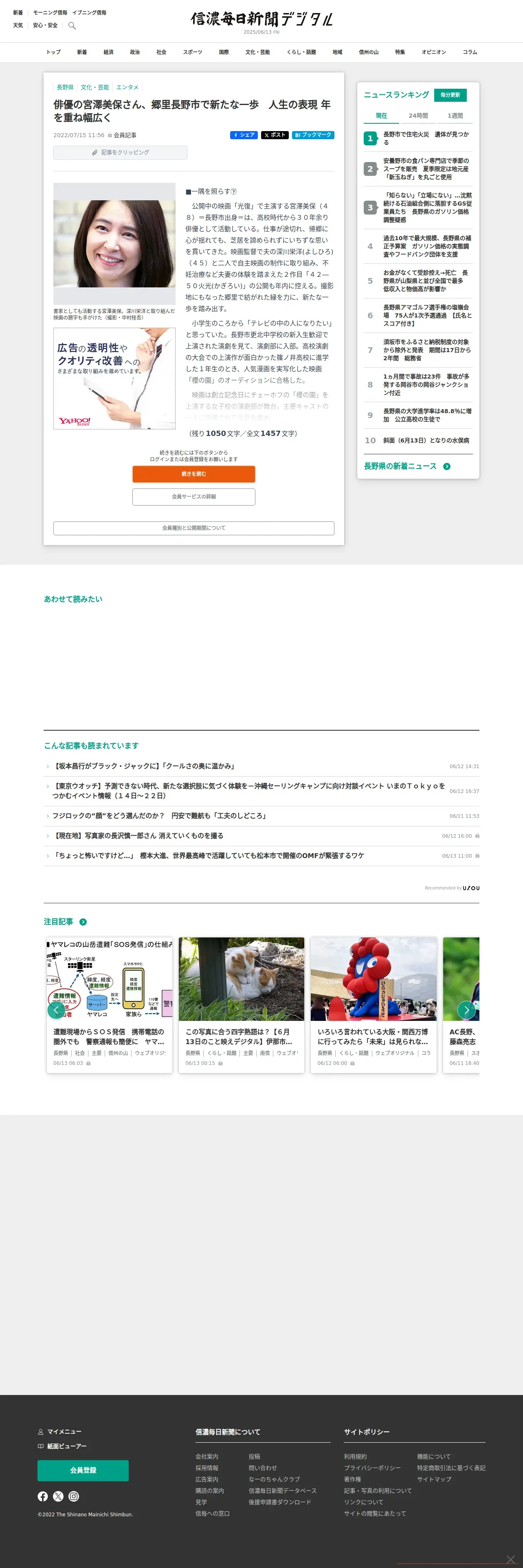Click the green 会員登録 button in footer
The width and height of the screenshot is (523, 1568).
83,1470
